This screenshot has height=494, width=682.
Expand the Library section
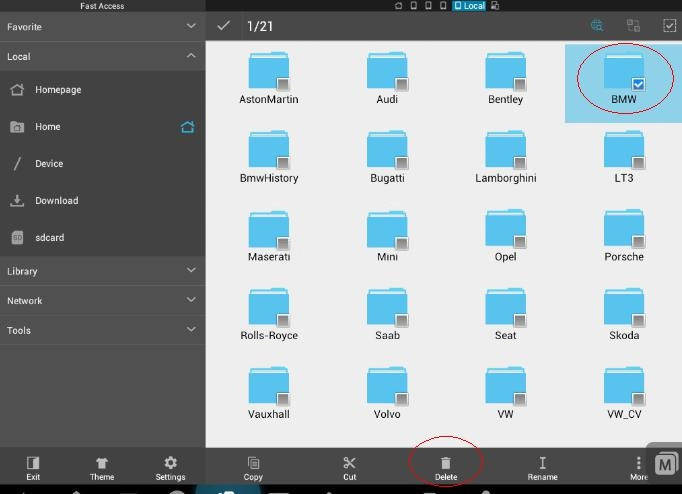pos(102,271)
